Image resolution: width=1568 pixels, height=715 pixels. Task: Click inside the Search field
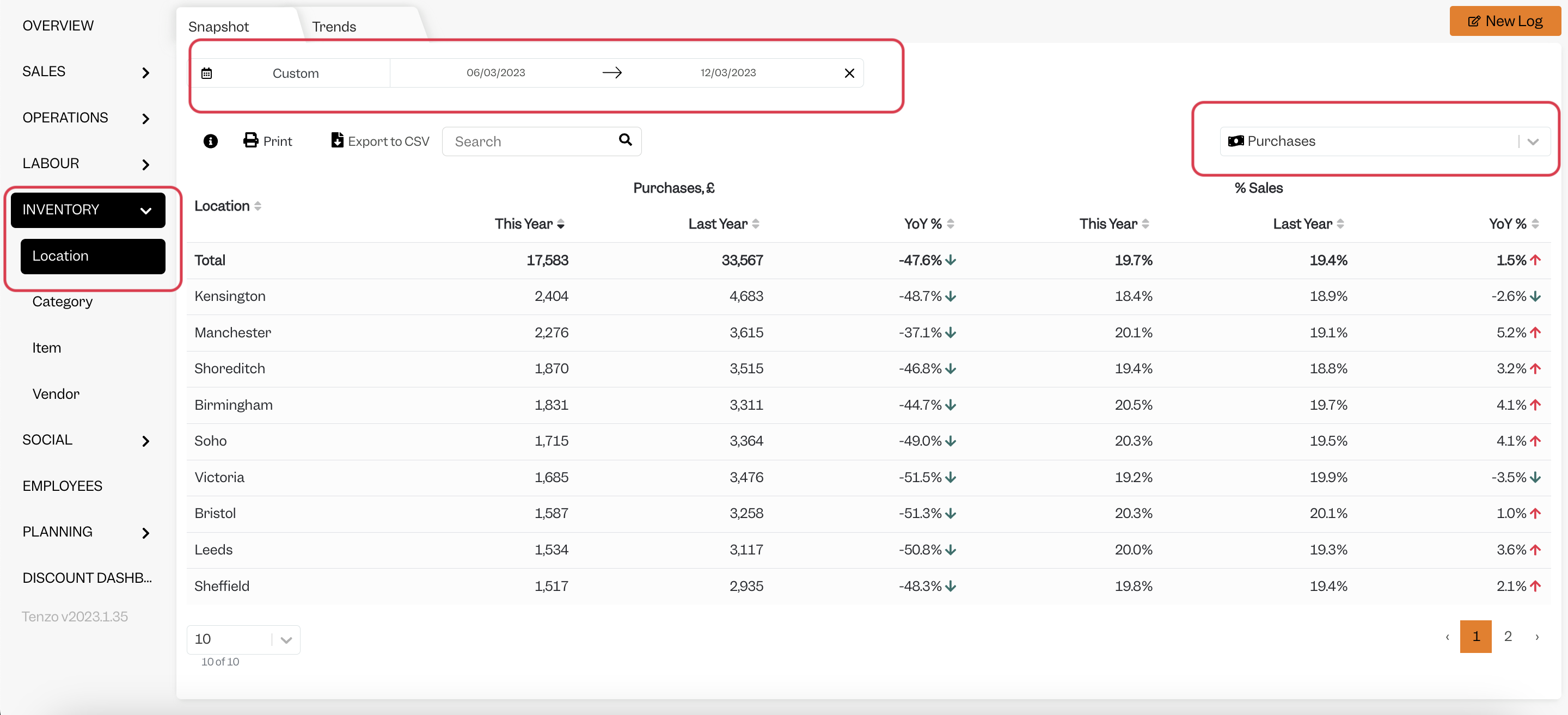[523, 140]
